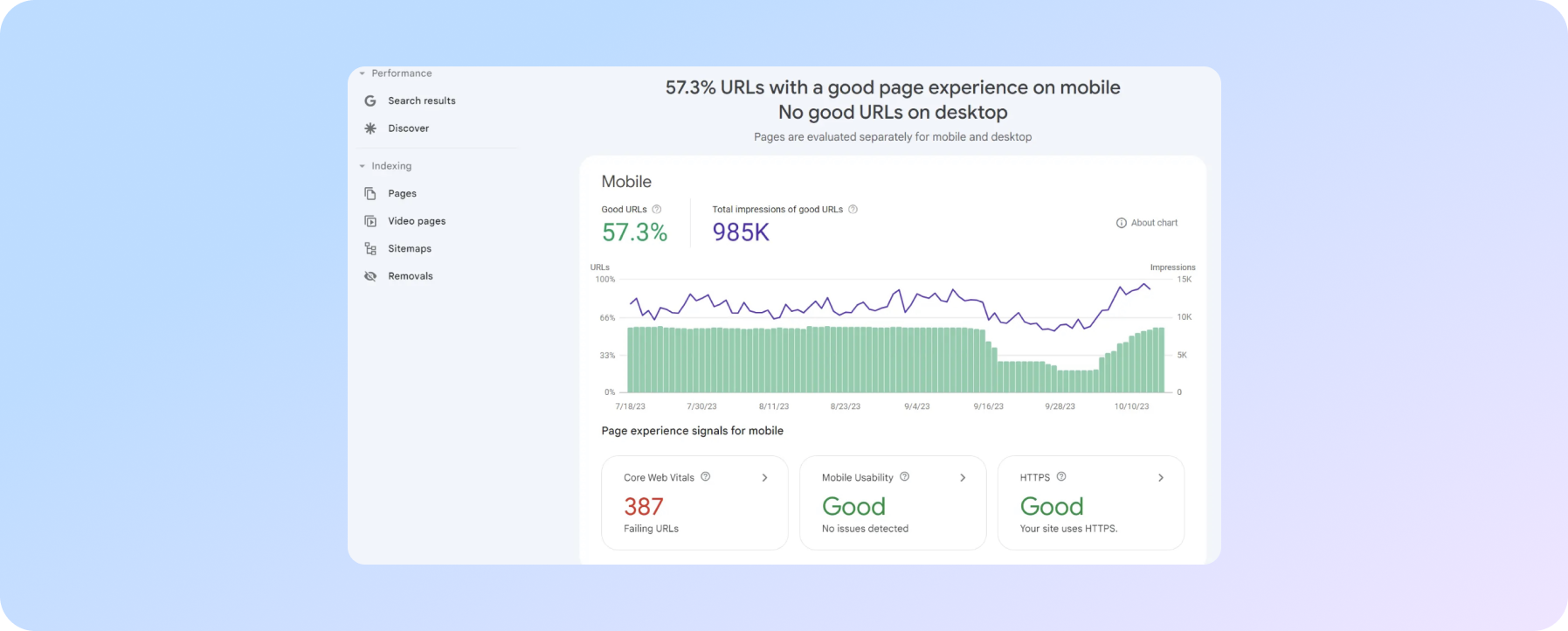
Task: Click the 57.3% Good URLs metric
Action: (634, 232)
